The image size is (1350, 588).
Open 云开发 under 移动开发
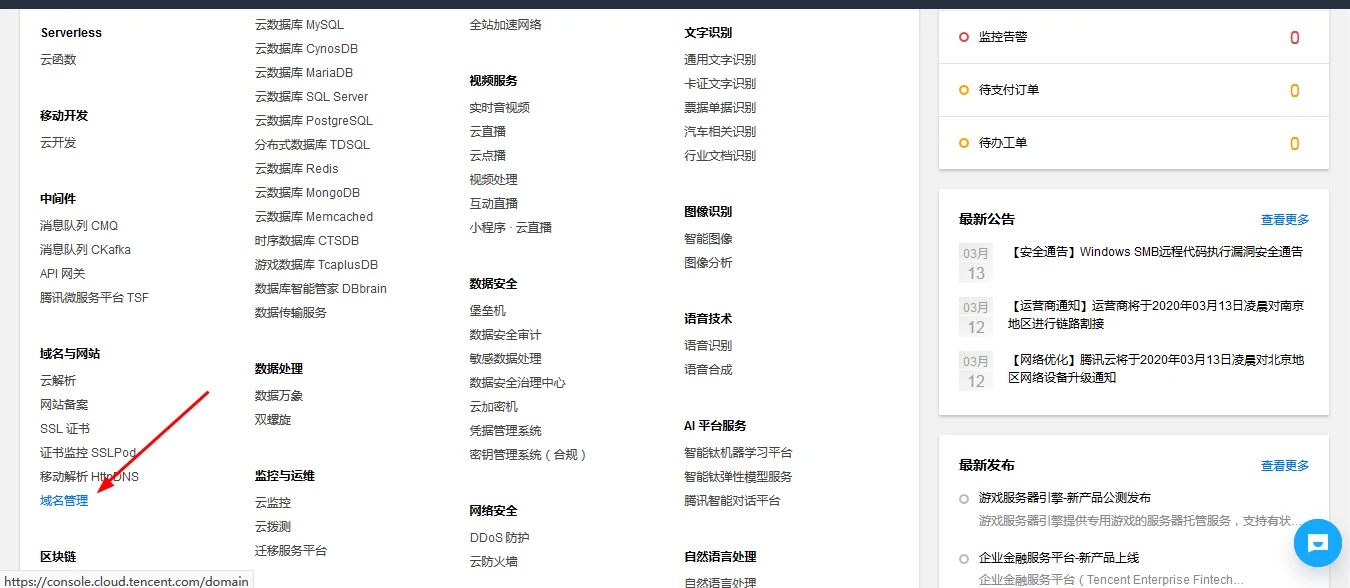click(x=58, y=143)
